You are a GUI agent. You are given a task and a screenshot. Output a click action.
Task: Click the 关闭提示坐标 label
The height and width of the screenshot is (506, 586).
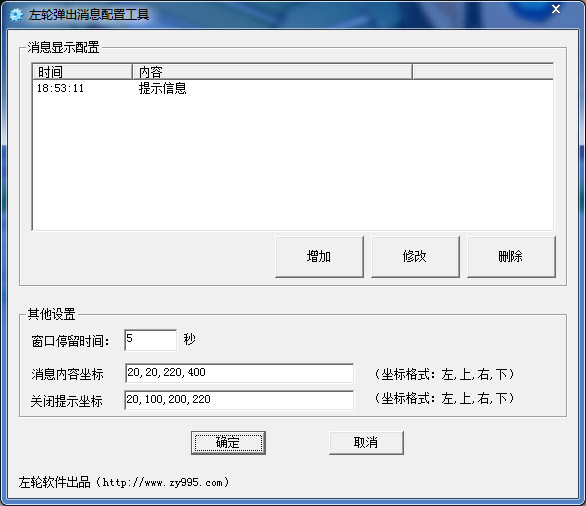67,401
